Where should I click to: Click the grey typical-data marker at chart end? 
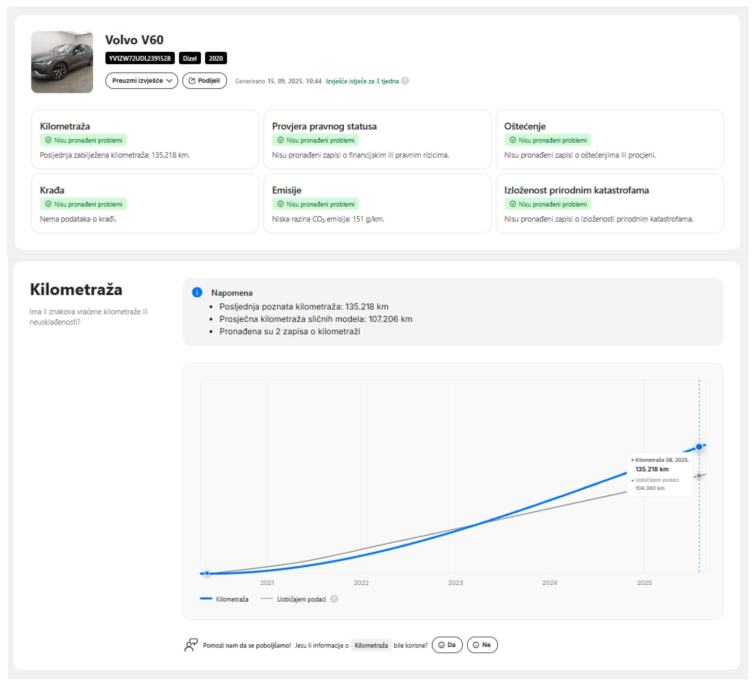point(699,475)
